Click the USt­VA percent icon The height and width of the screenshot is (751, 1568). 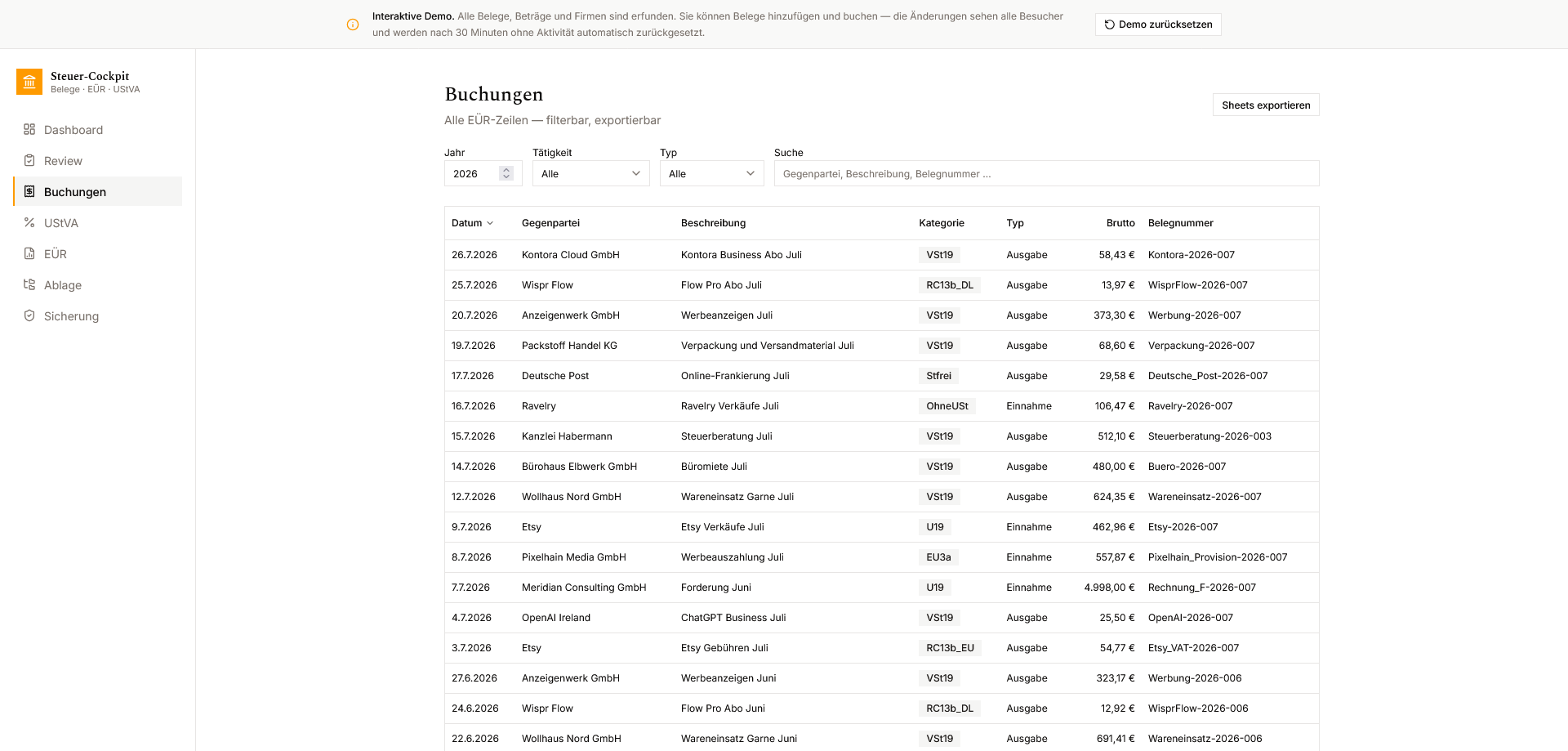[29, 222]
